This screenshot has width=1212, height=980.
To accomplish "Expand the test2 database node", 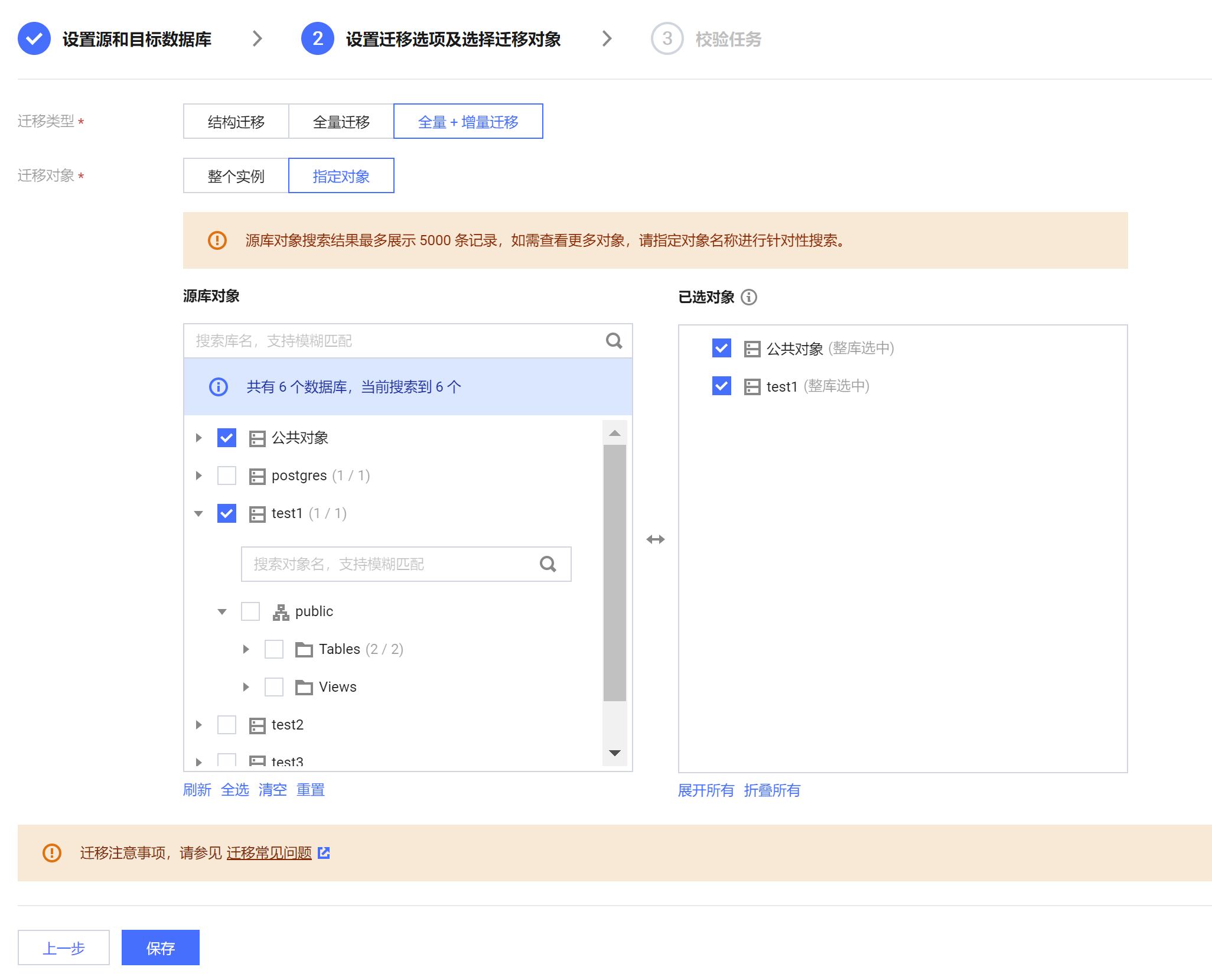I will (198, 725).
